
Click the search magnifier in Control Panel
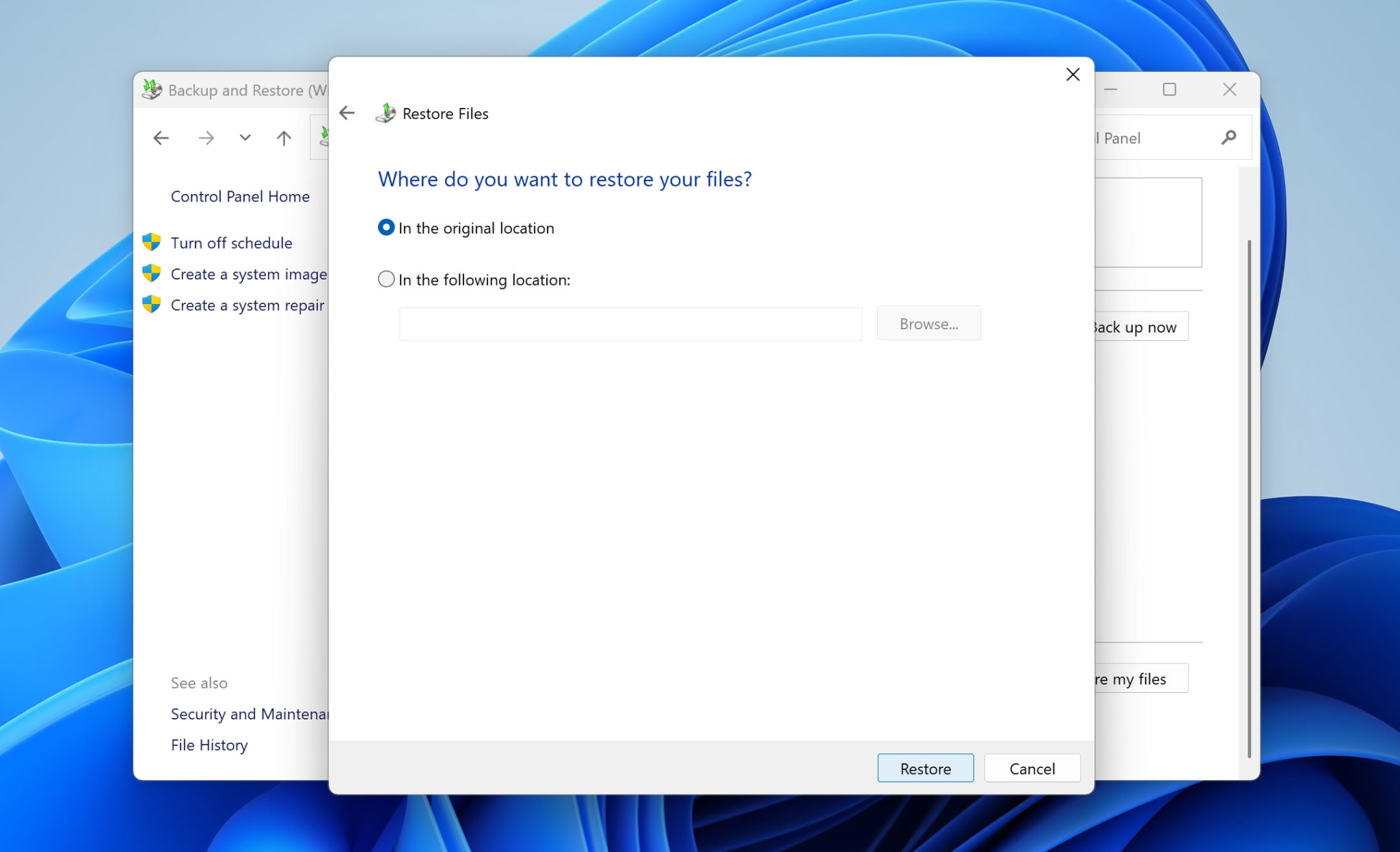[1228, 137]
